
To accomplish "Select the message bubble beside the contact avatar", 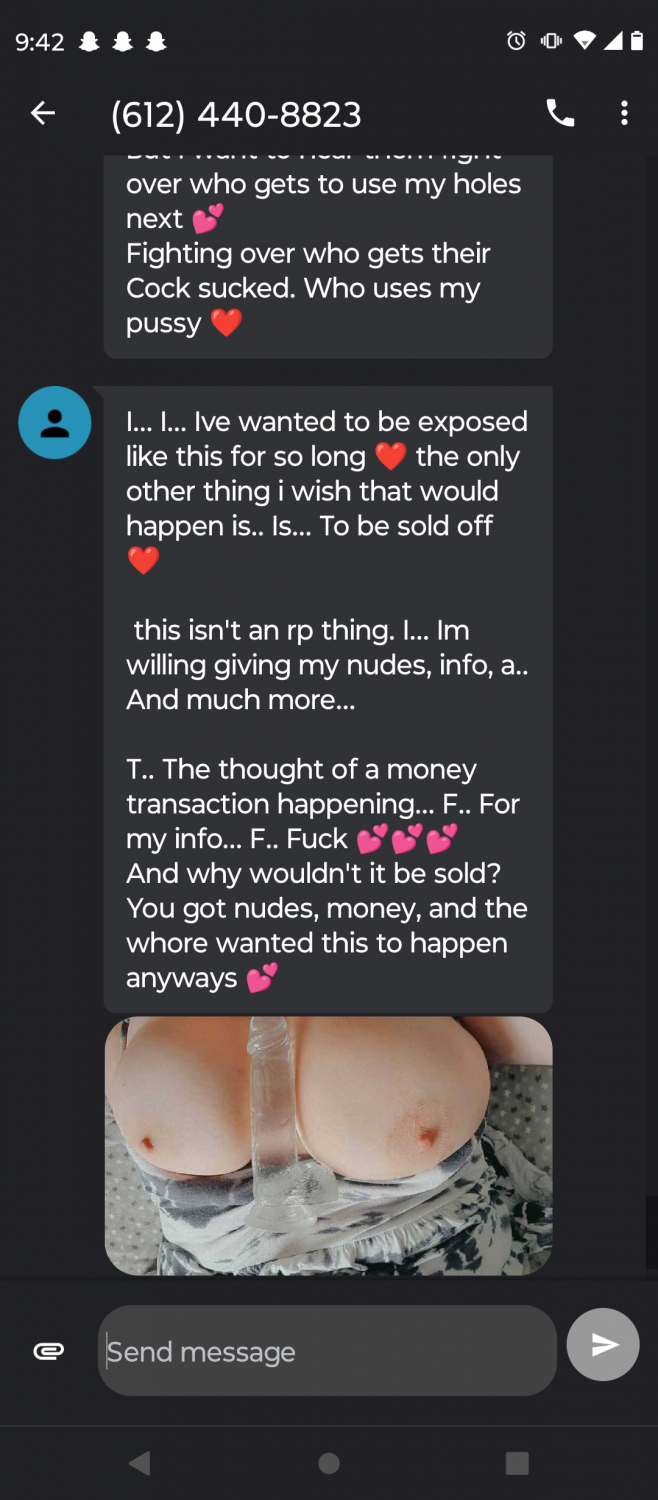I will [x=328, y=700].
